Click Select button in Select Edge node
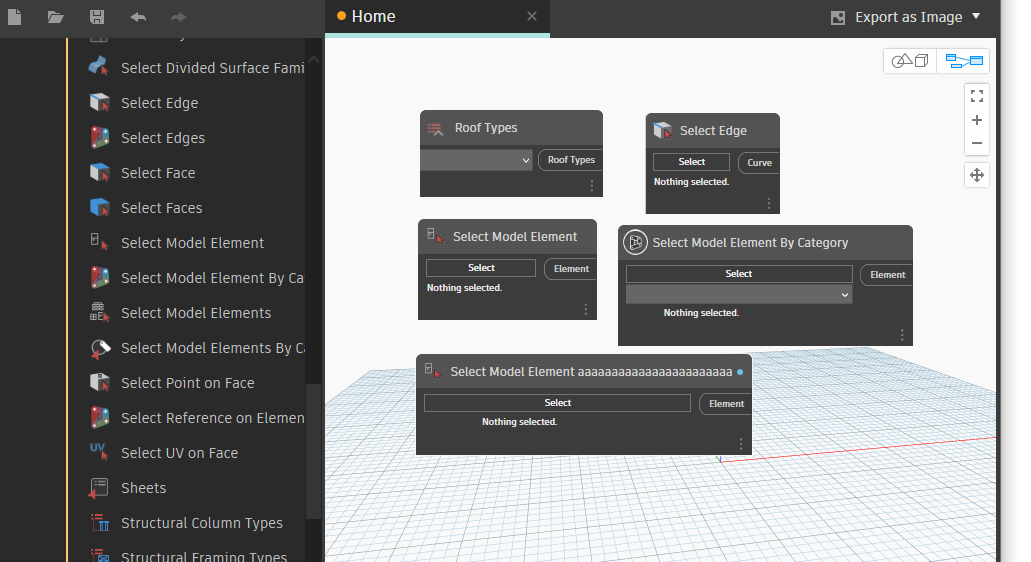 click(x=691, y=162)
